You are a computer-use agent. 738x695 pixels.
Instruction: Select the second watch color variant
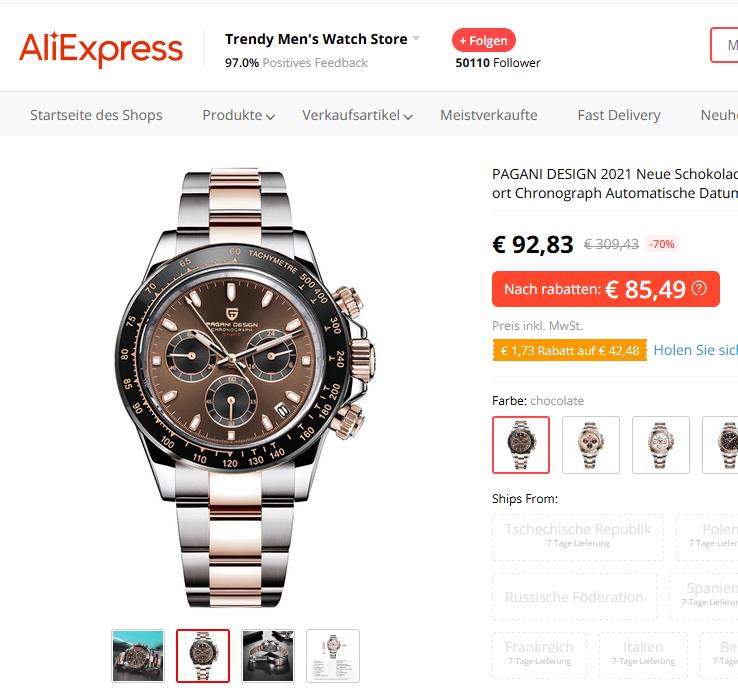tap(591, 445)
